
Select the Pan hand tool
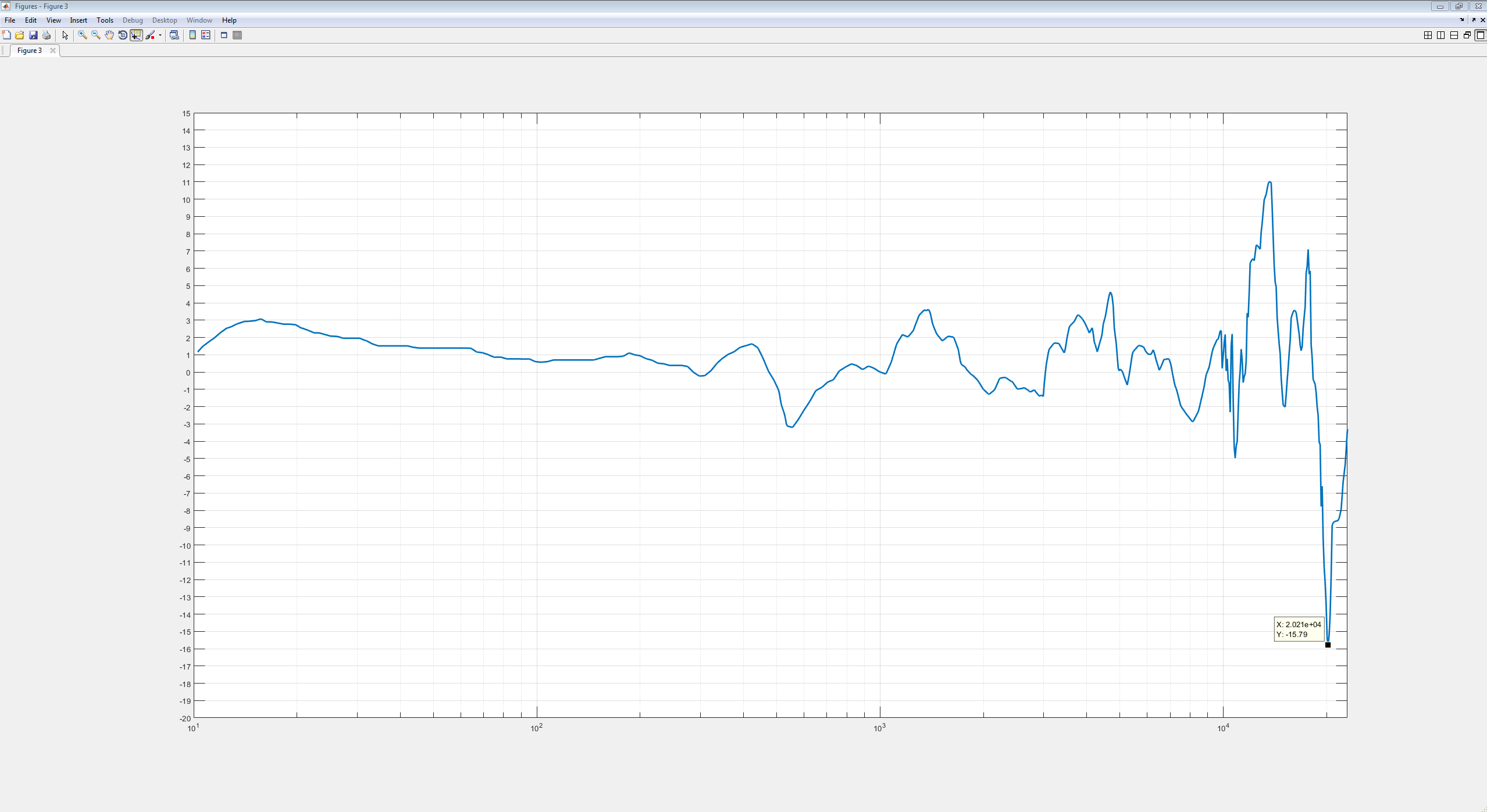click(109, 35)
